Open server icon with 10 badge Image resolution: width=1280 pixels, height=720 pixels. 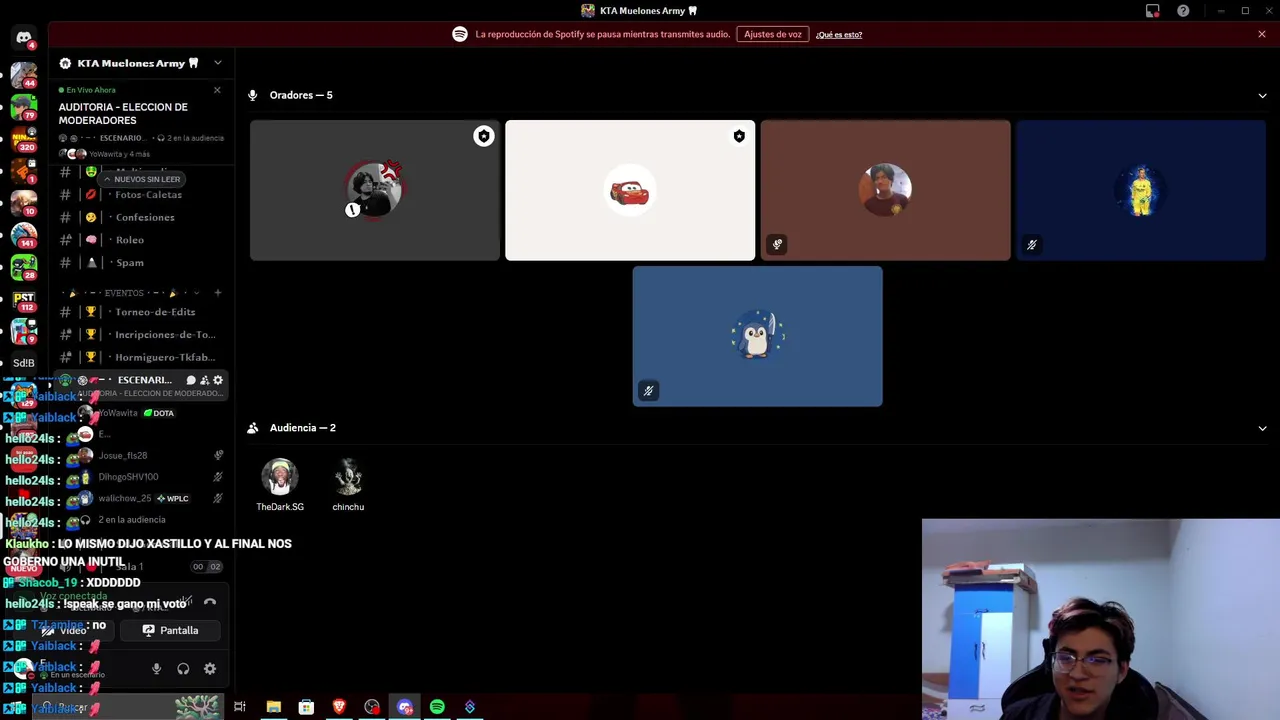click(23, 203)
